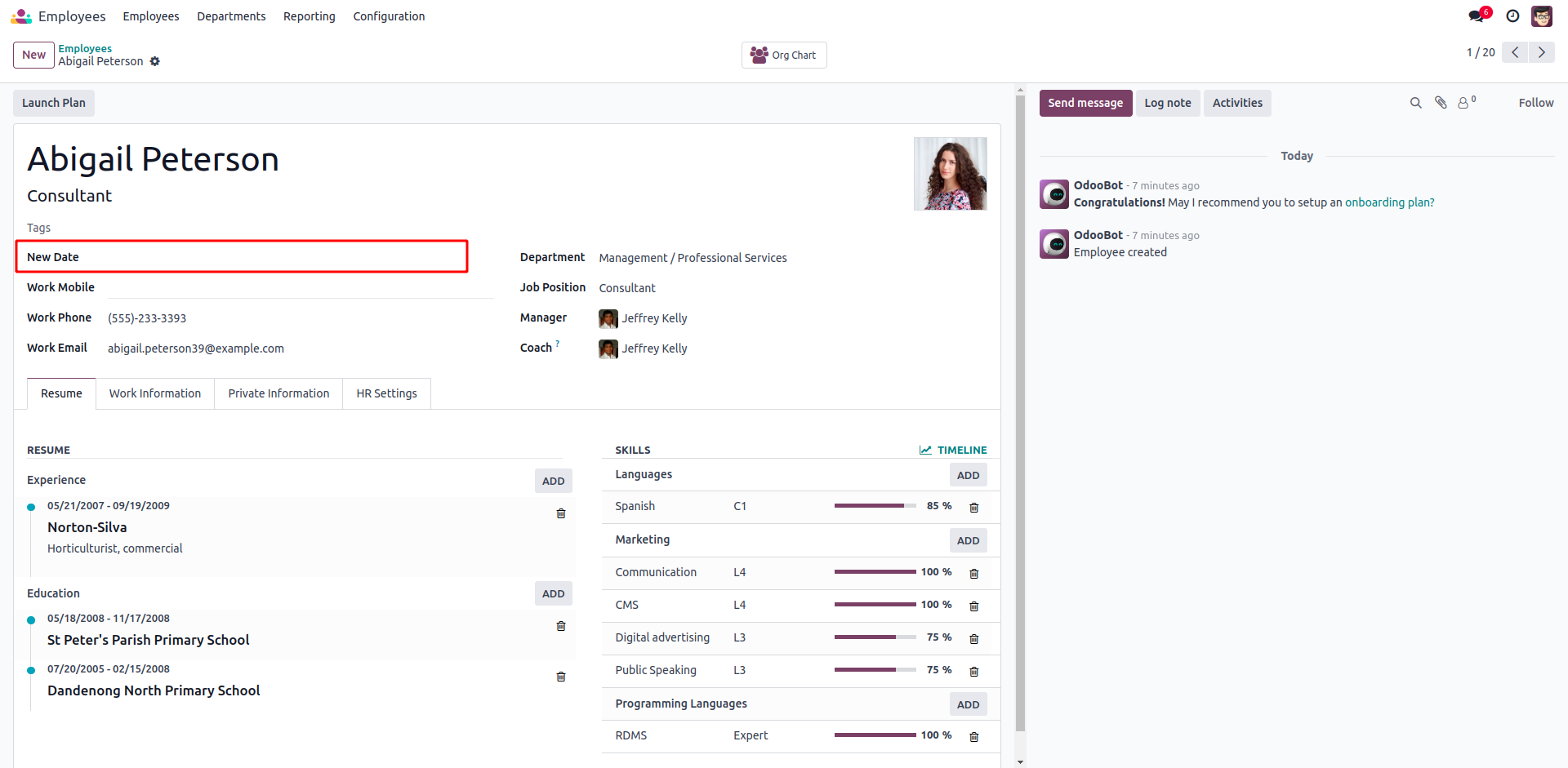Open the HR Settings tab
1568x768 pixels.
[x=386, y=393]
